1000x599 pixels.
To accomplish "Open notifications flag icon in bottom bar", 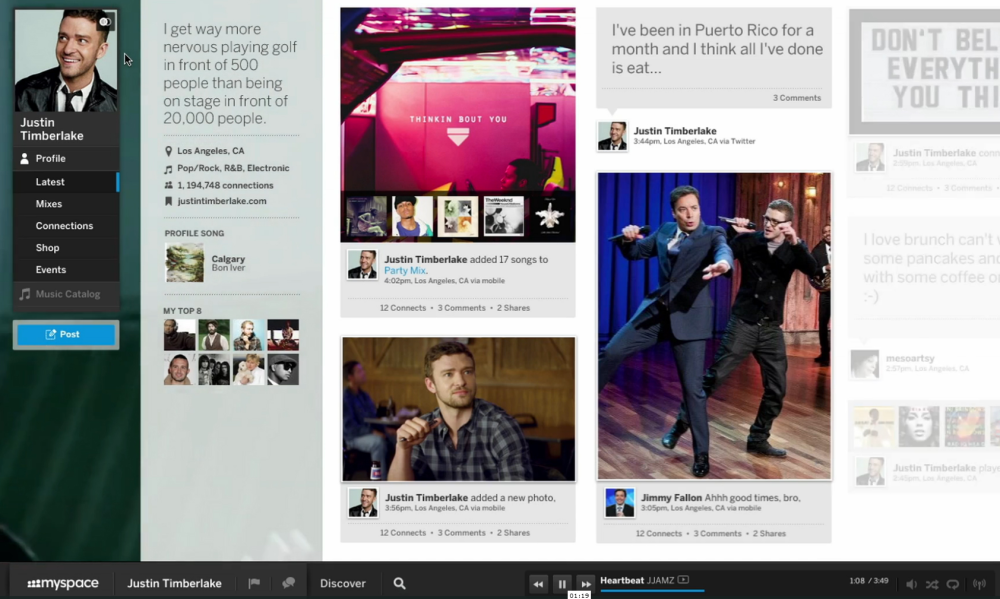I will pos(254,584).
